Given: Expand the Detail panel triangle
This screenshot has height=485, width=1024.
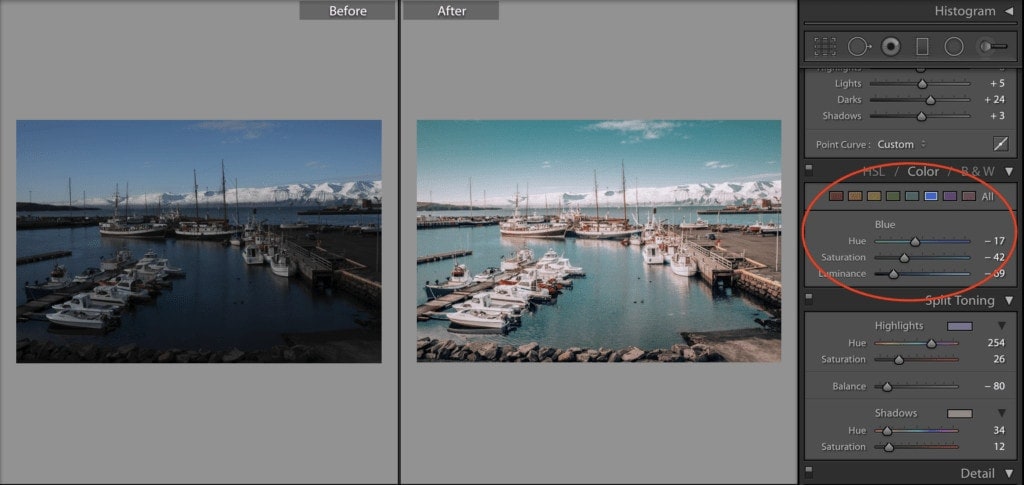Looking at the screenshot, I should [x=1008, y=473].
